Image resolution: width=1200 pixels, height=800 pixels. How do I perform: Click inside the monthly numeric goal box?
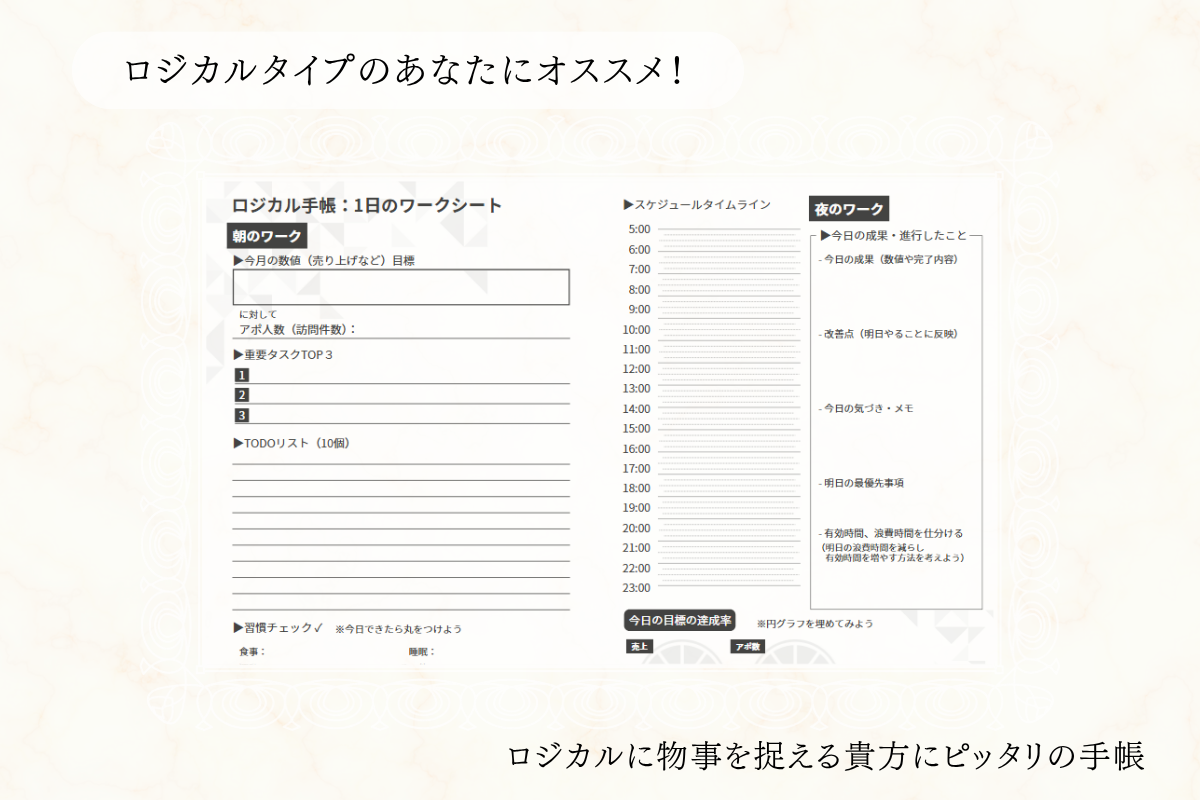401,287
